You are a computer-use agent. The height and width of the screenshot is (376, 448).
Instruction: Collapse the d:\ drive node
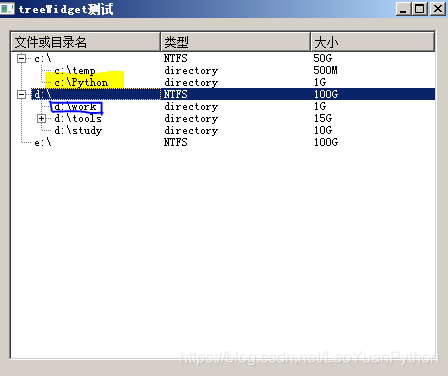[21, 95]
